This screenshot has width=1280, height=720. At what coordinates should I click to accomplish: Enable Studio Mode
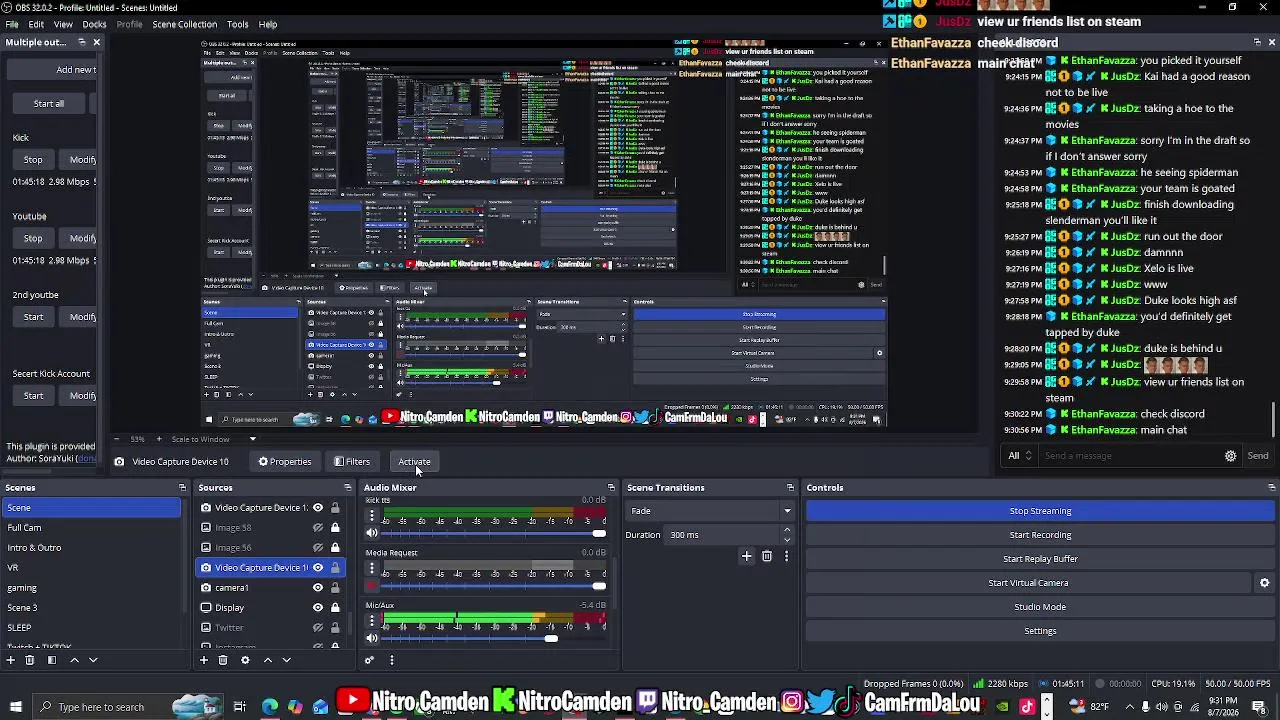pos(1040,607)
